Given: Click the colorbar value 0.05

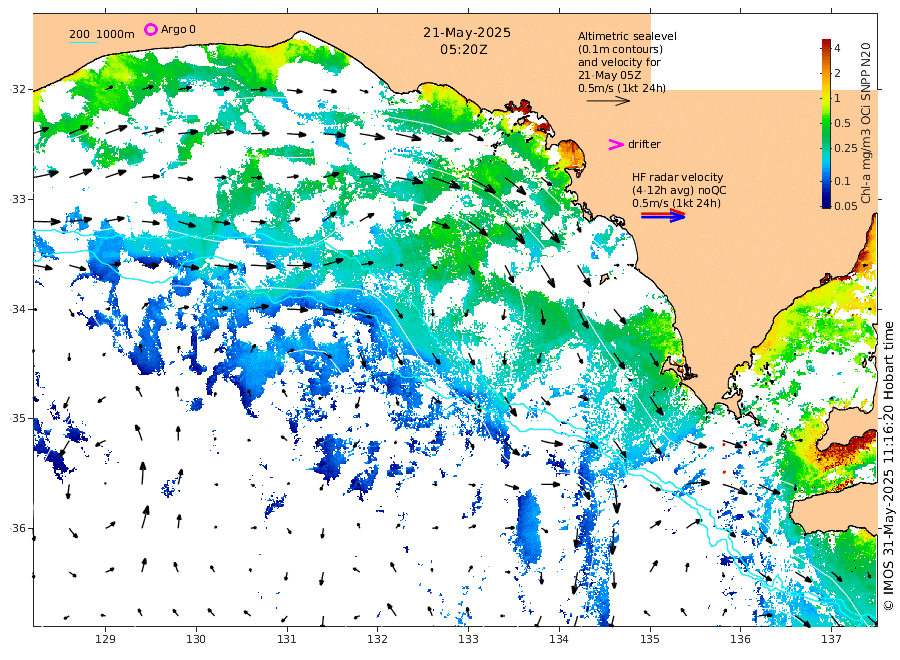Looking at the screenshot, I should (x=845, y=205).
